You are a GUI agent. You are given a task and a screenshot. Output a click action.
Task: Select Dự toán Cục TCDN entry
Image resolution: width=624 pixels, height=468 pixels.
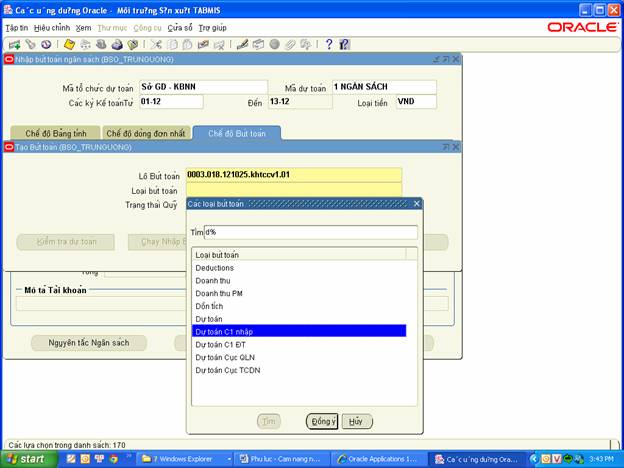click(299, 370)
